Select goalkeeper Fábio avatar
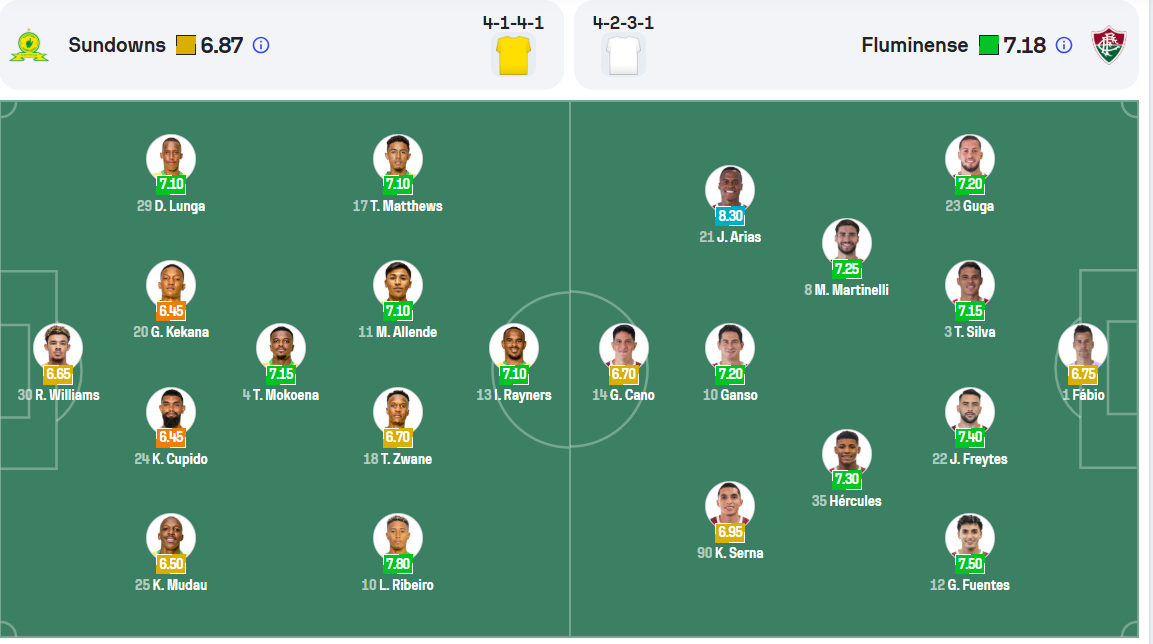1153x644 pixels. [x=1083, y=347]
